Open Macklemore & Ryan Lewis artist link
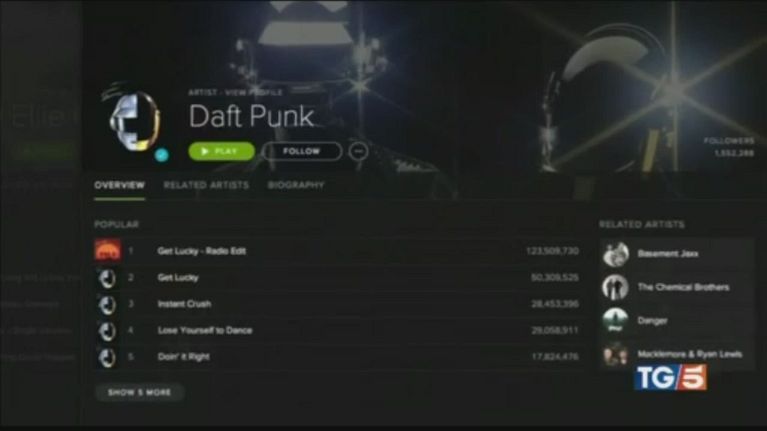 (x=690, y=354)
